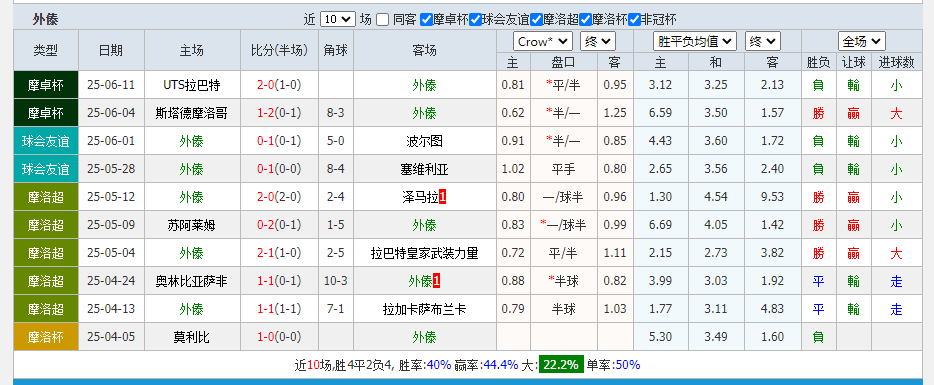Open the 塞维利亚 team link
Viewport: 934px width, 385px height.
[x=425, y=169]
